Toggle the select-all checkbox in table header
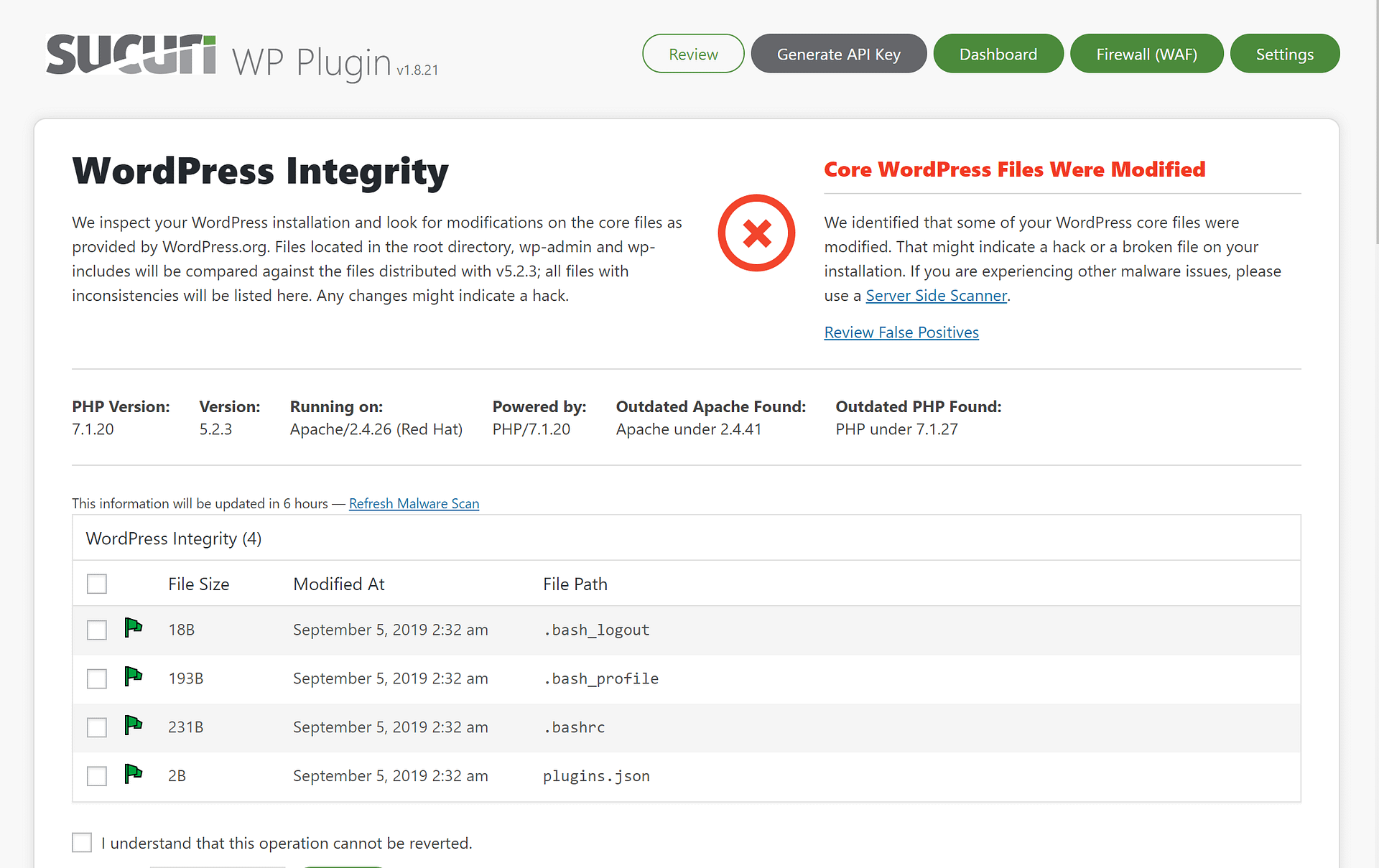1379x868 pixels. point(97,584)
